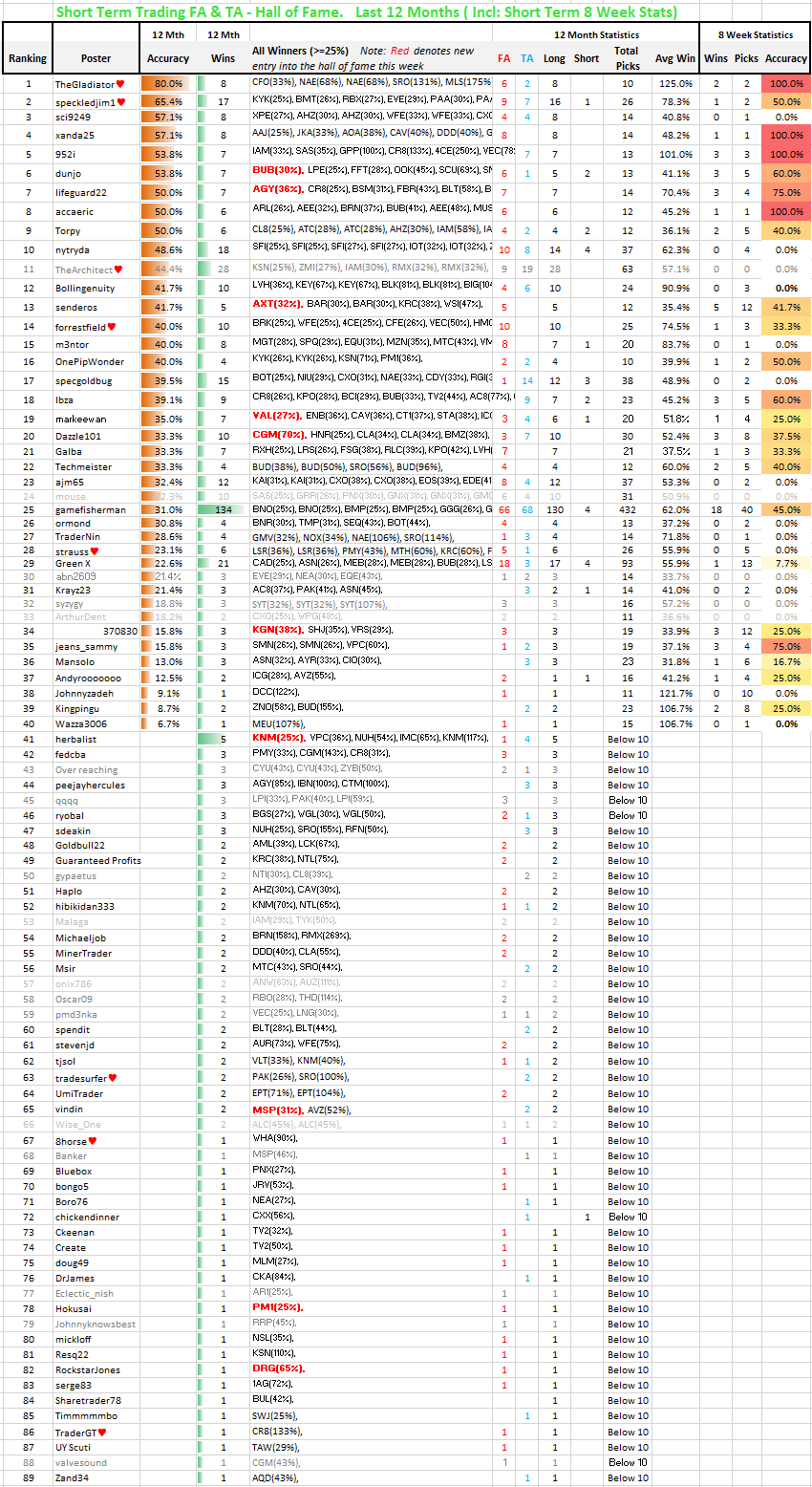The image size is (812, 1487).
Task: Select the 12 Month Statistics header
Action: (597, 34)
